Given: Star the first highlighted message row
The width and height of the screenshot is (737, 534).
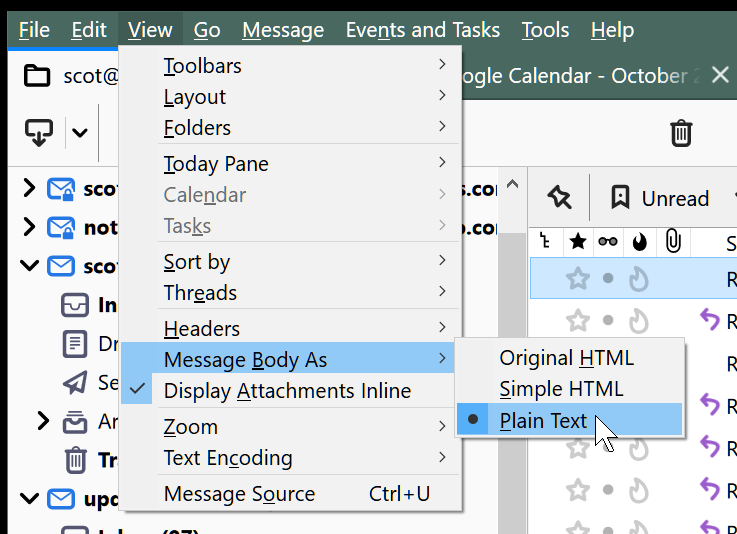Looking at the screenshot, I should coord(578,279).
